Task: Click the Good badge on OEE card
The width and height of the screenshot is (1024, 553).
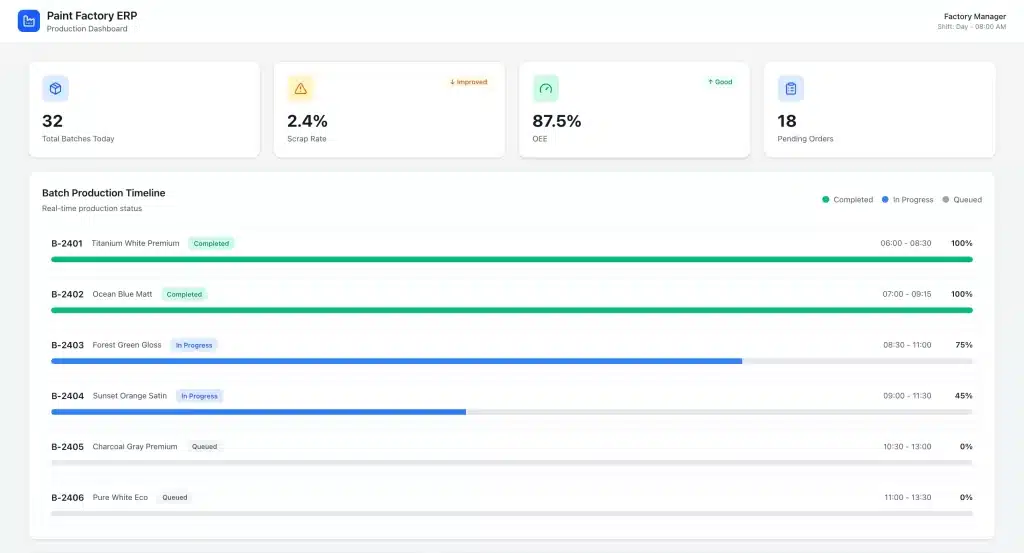Action: [720, 82]
